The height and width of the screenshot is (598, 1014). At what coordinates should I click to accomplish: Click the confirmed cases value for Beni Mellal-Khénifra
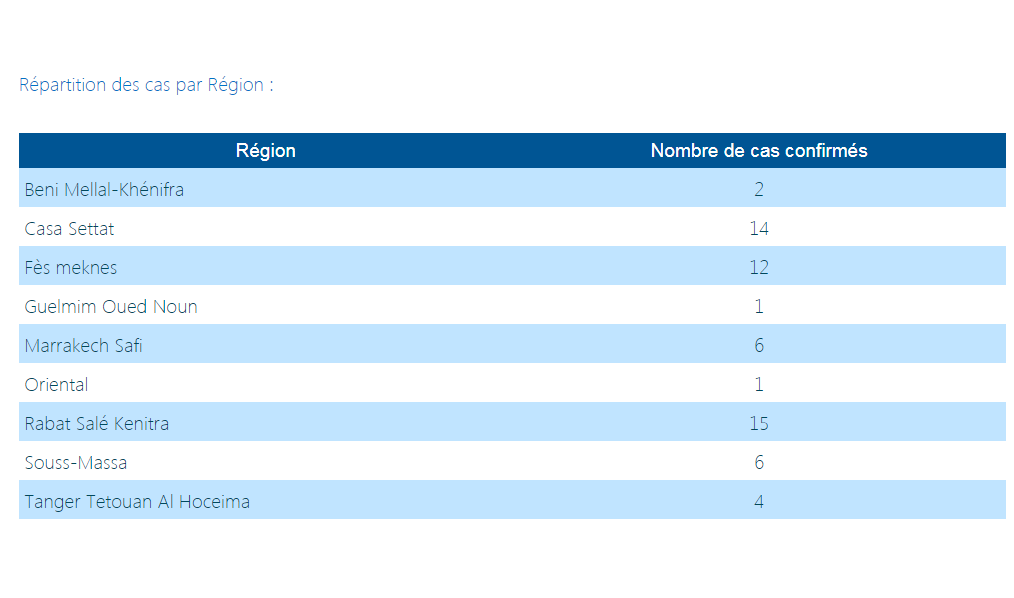pyautogui.click(x=758, y=190)
